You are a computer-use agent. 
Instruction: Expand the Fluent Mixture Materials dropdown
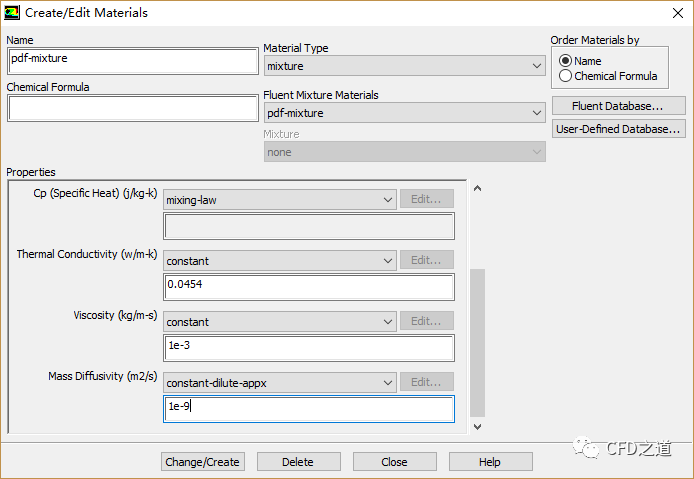[404, 113]
